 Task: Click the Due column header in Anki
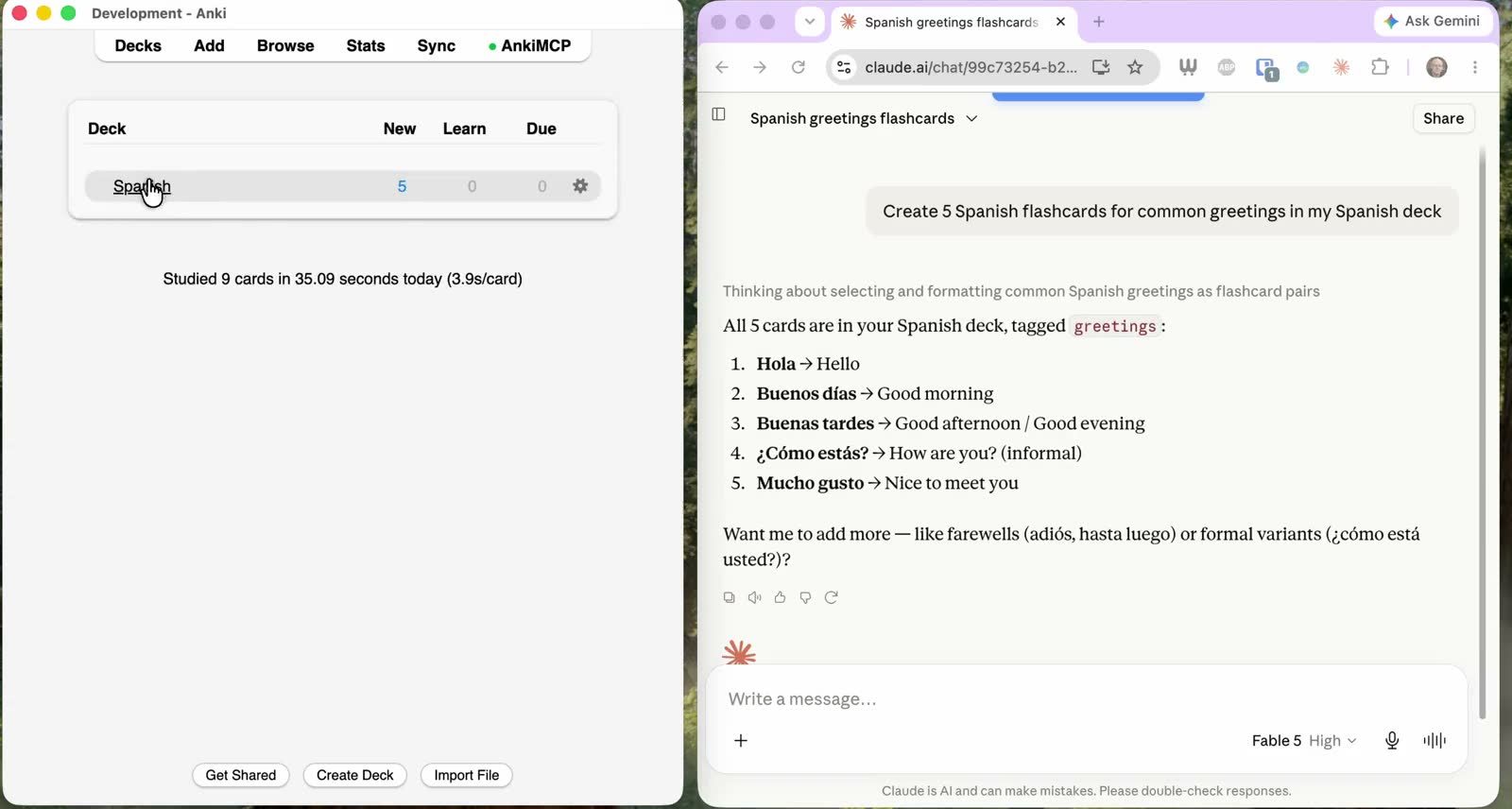tap(541, 129)
